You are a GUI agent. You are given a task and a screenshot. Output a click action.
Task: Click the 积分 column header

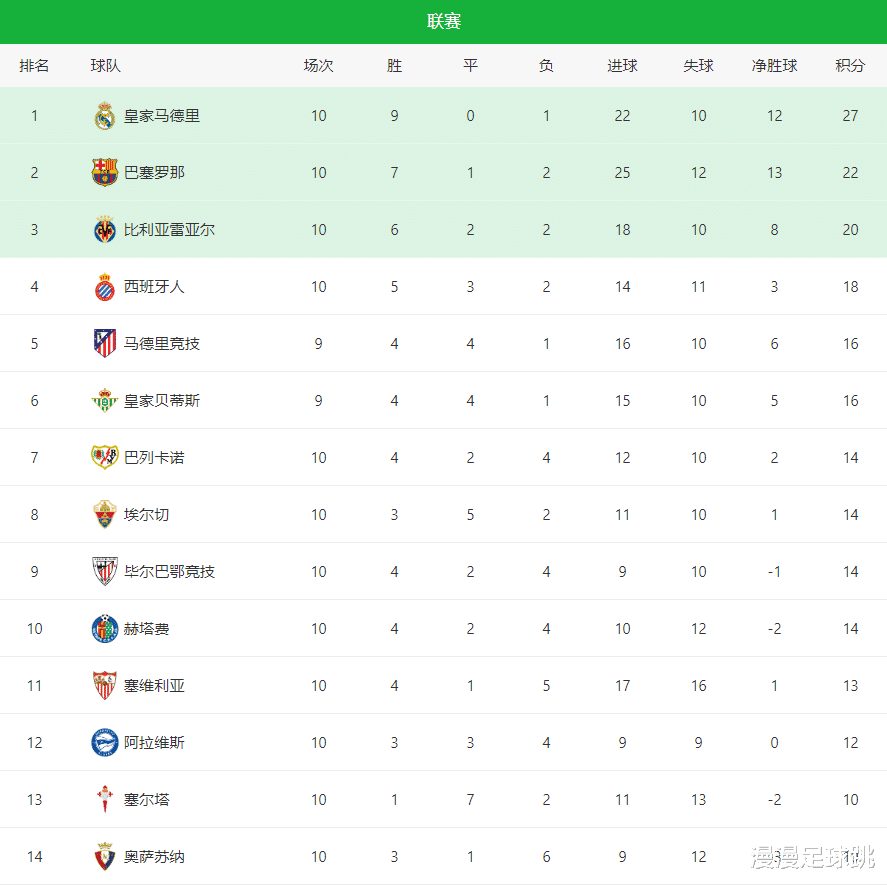(x=850, y=66)
